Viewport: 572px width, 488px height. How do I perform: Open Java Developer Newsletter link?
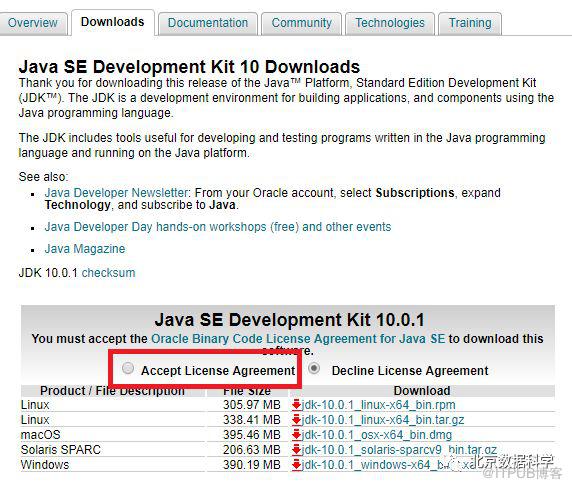pos(116,193)
